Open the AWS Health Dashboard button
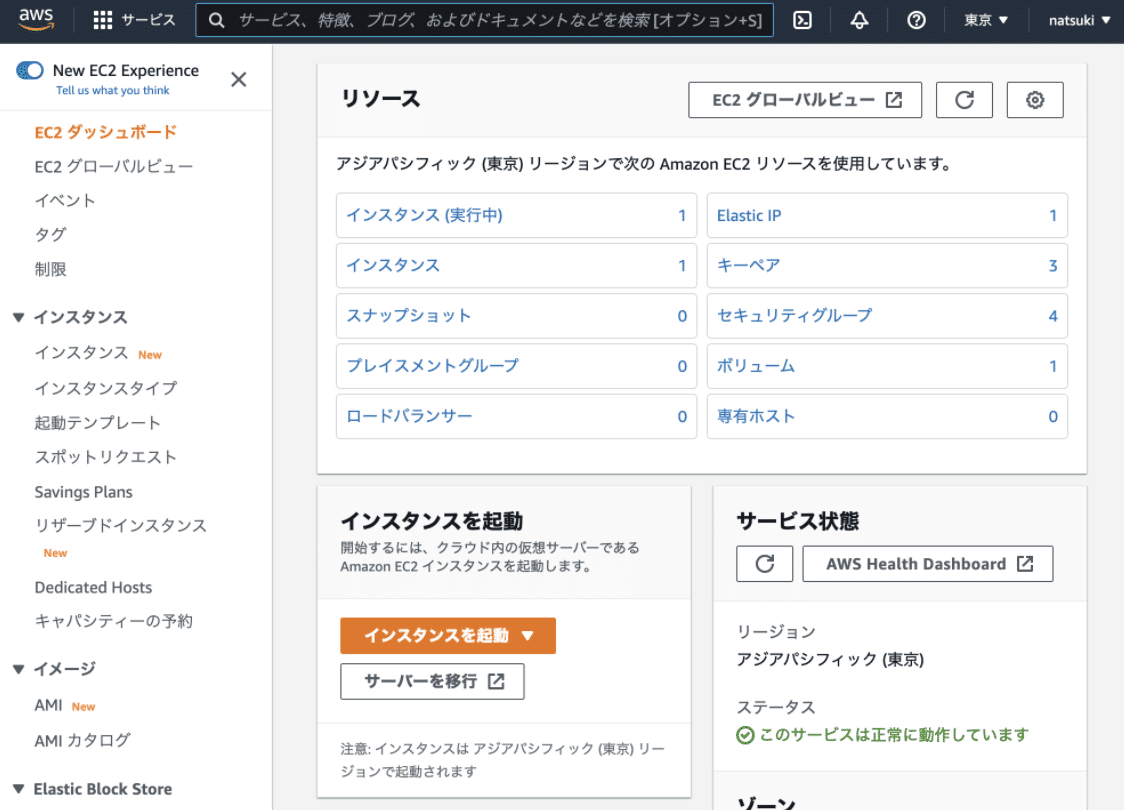Screen dimensions: 1124x810 pos(928,563)
